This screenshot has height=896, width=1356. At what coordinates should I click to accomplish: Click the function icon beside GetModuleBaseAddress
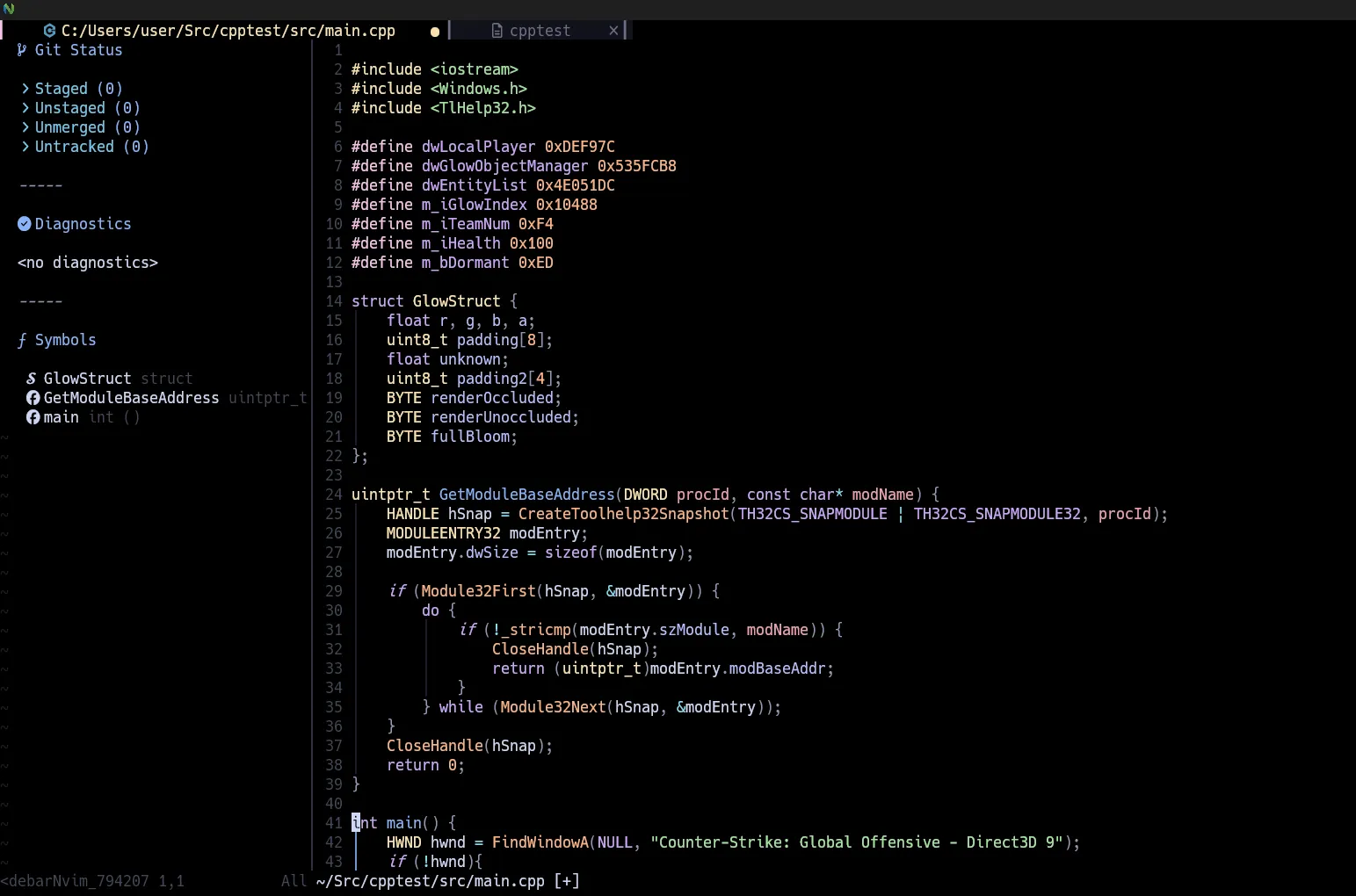33,398
